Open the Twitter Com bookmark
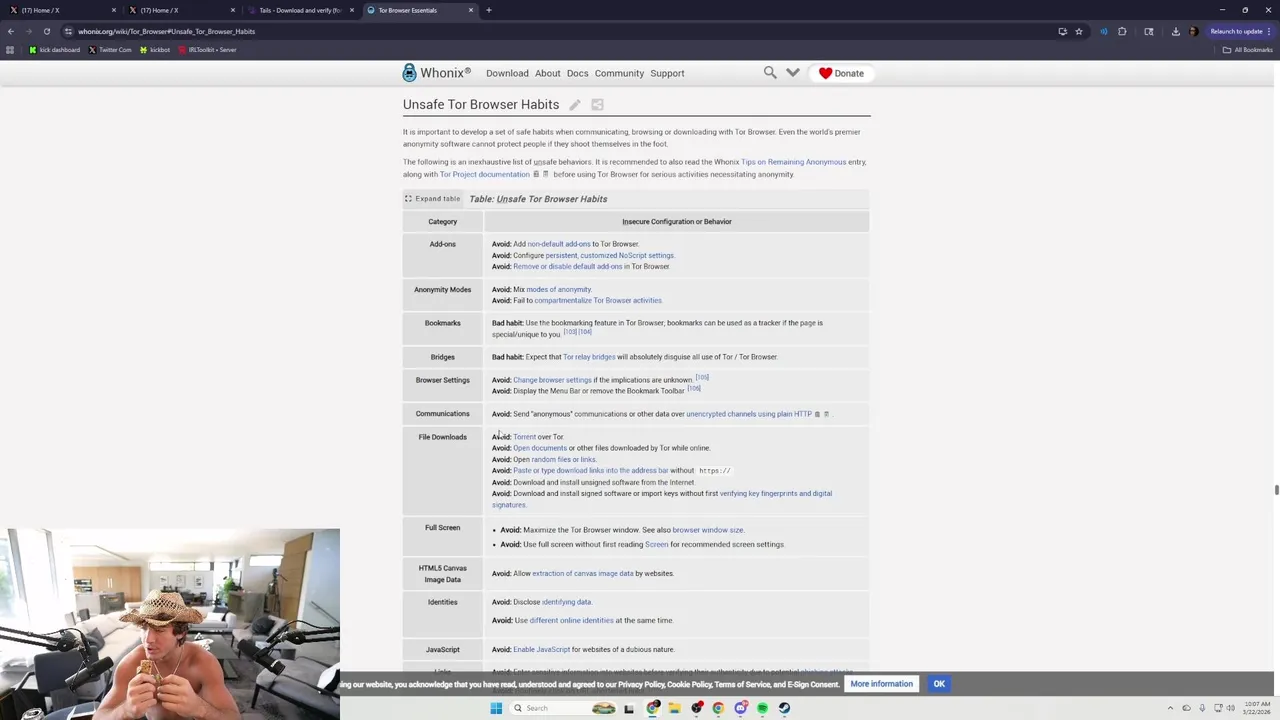1280x720 pixels. pyautogui.click(x=110, y=50)
